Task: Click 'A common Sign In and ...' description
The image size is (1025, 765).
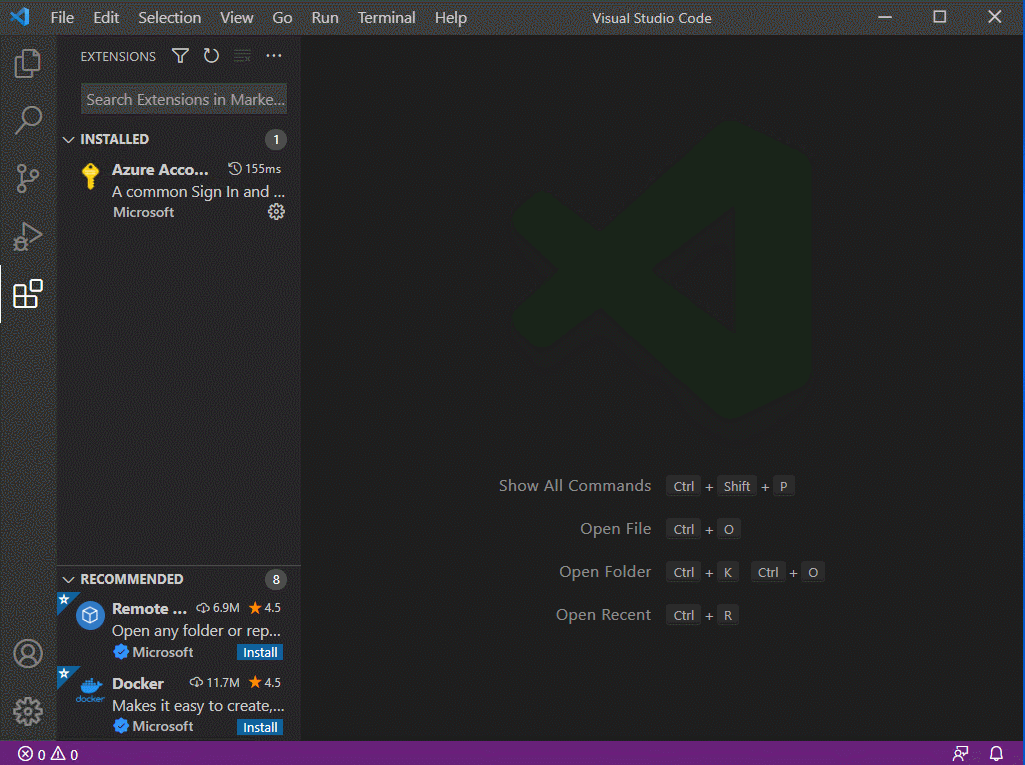Action: (198, 192)
